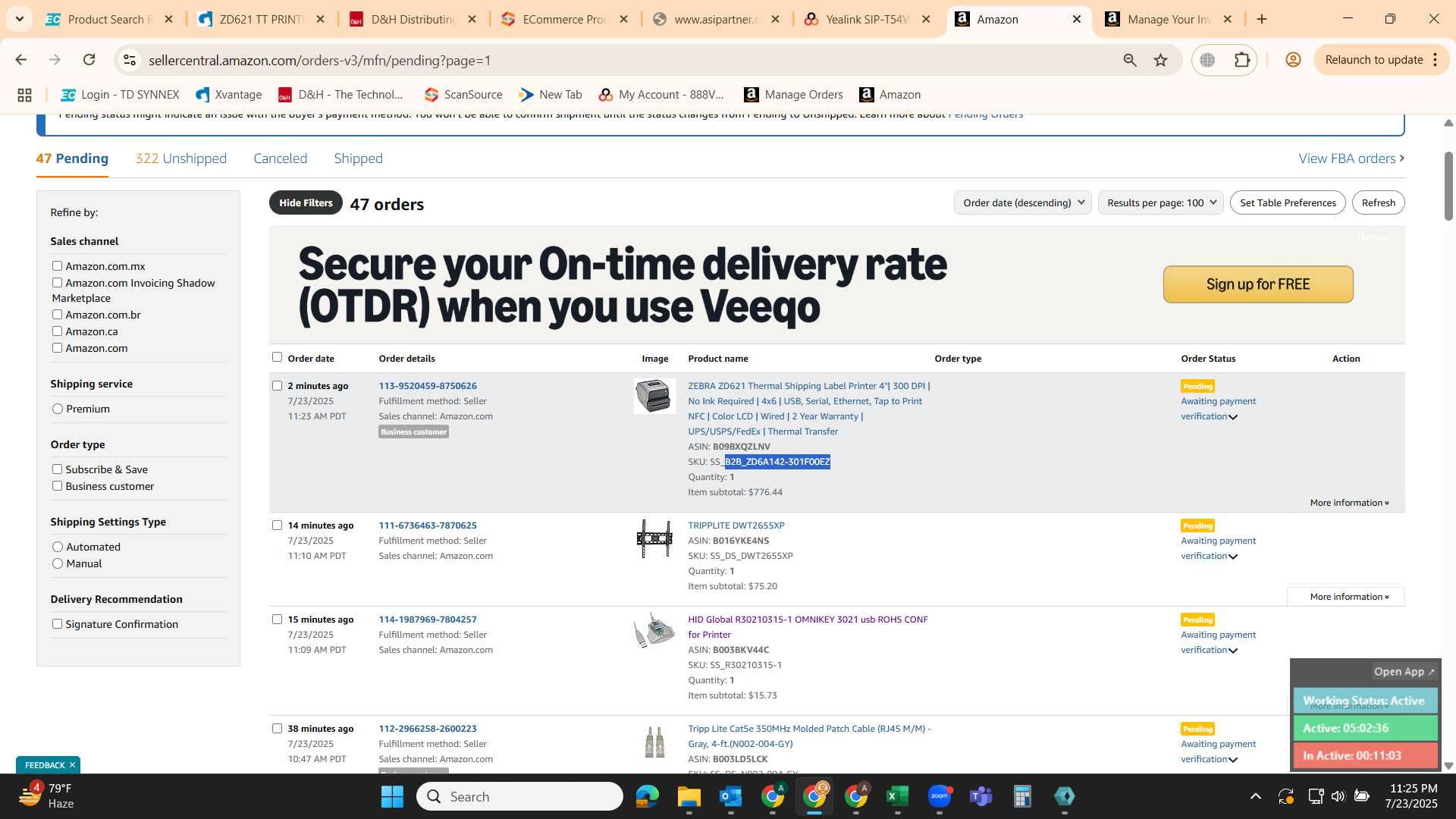Open the volume control in system tray
The width and height of the screenshot is (1456, 819).
[1338, 796]
